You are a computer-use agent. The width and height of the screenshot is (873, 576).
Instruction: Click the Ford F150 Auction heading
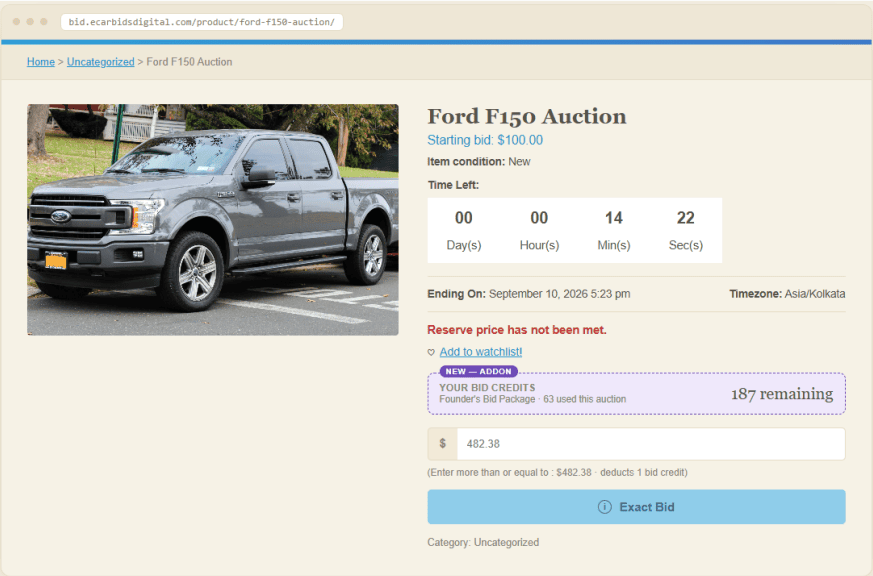click(x=527, y=116)
